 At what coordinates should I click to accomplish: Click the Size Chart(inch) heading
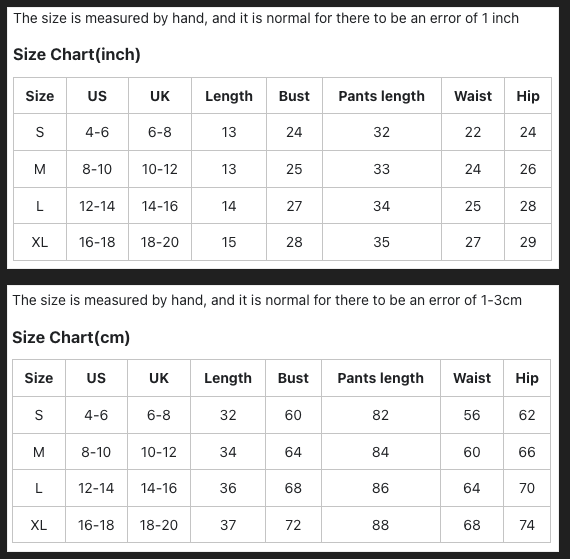[x=77, y=55]
